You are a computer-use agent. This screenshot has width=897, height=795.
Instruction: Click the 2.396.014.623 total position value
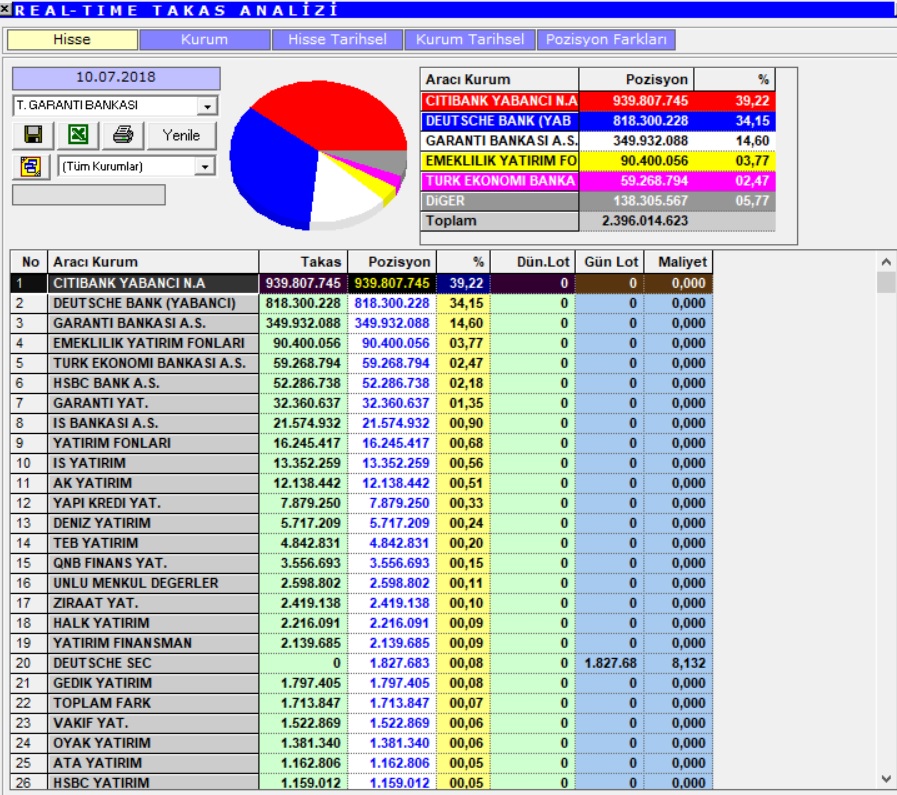tap(645, 221)
